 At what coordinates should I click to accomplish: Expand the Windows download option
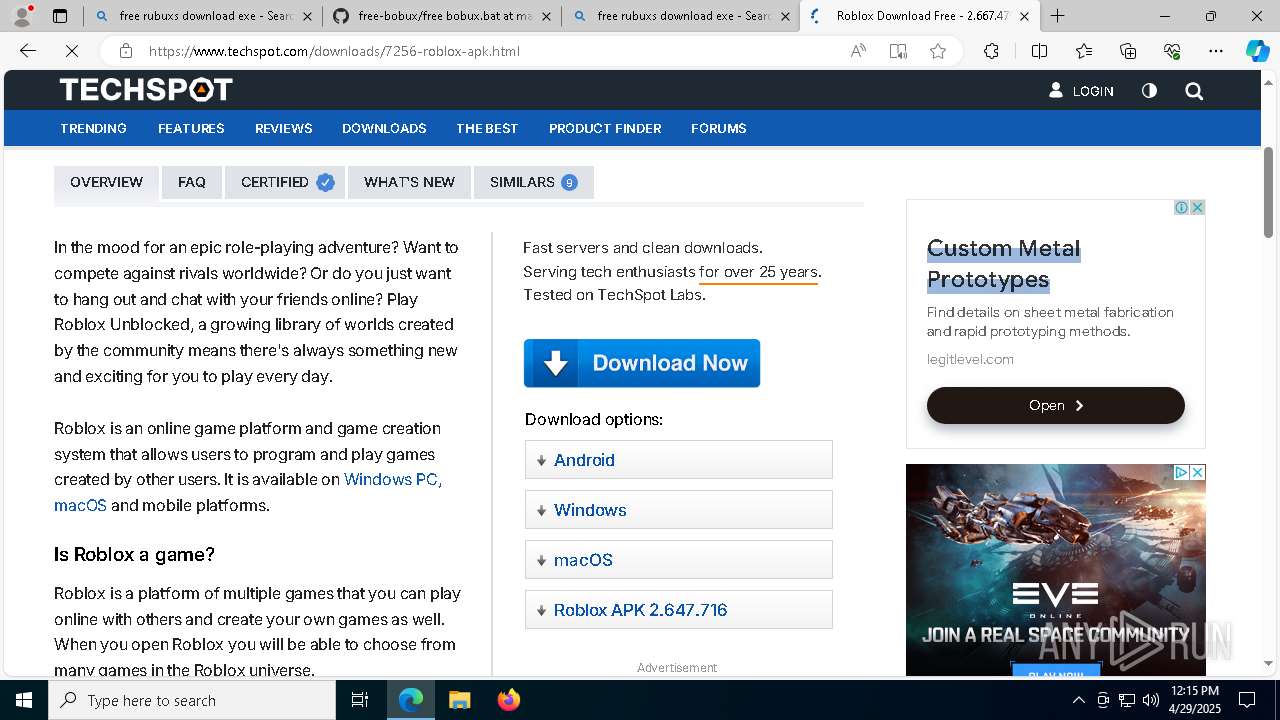(678, 510)
